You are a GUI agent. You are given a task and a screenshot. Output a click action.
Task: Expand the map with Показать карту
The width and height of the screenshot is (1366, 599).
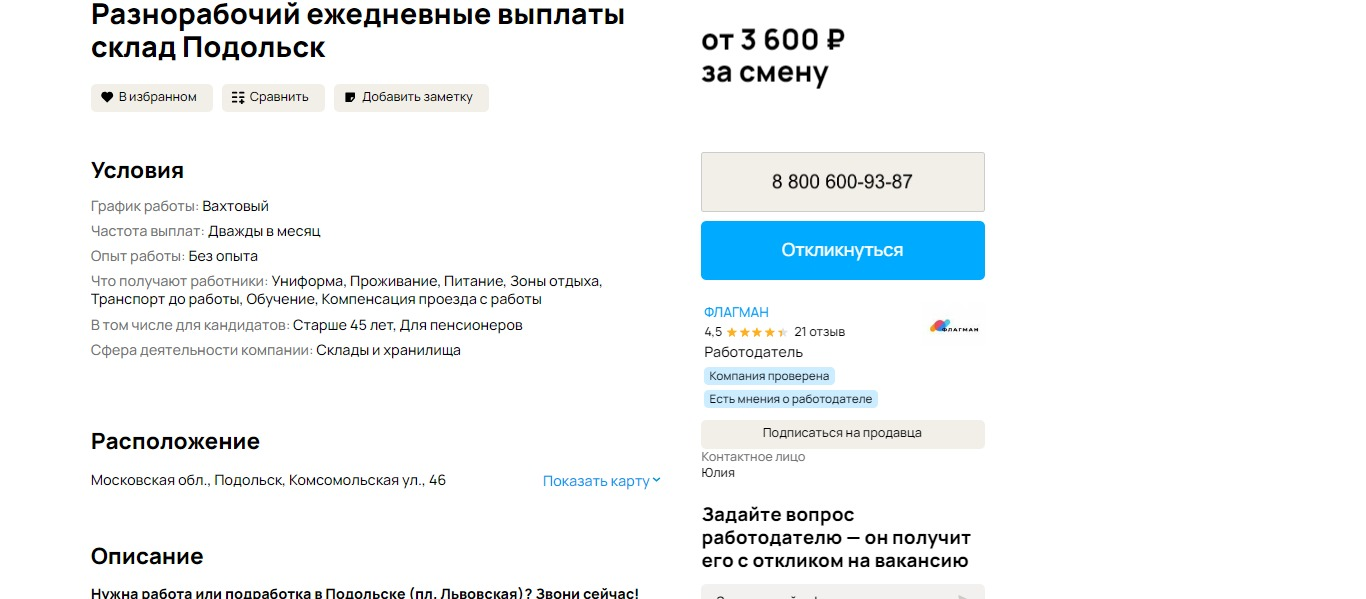(596, 481)
